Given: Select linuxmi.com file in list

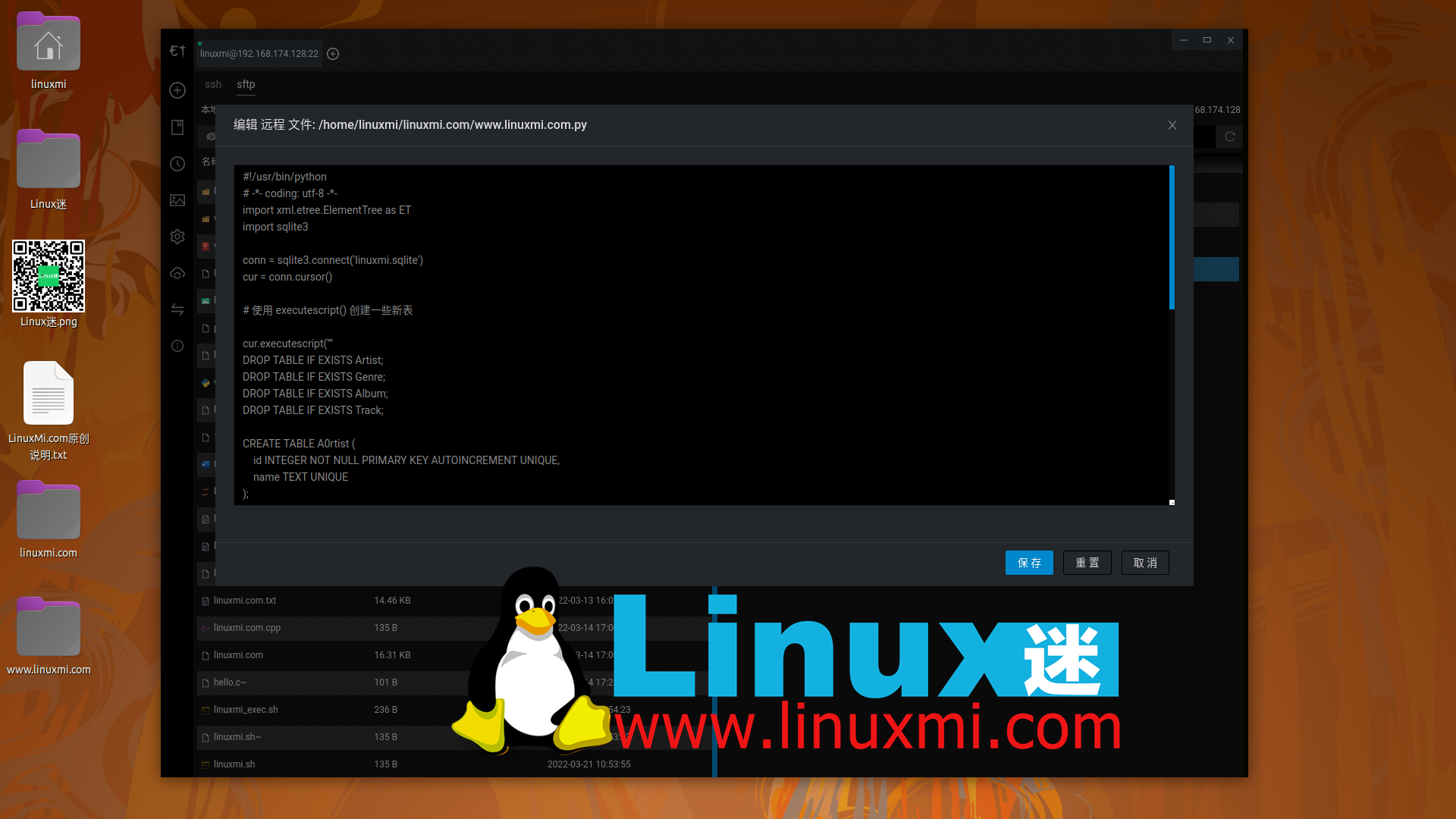Looking at the screenshot, I should click(x=455, y=655).
